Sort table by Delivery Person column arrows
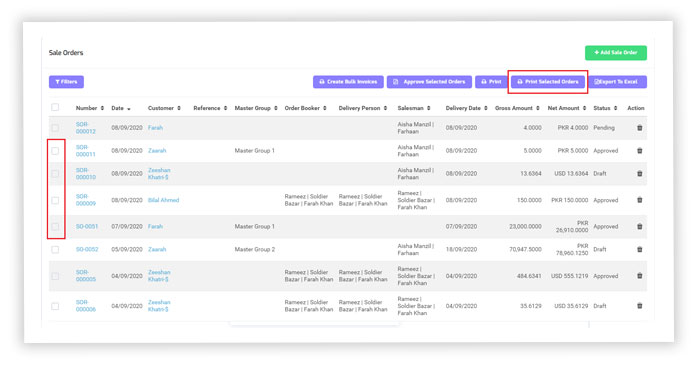Screen dimensions: 699x366 pyautogui.click(x=385, y=108)
